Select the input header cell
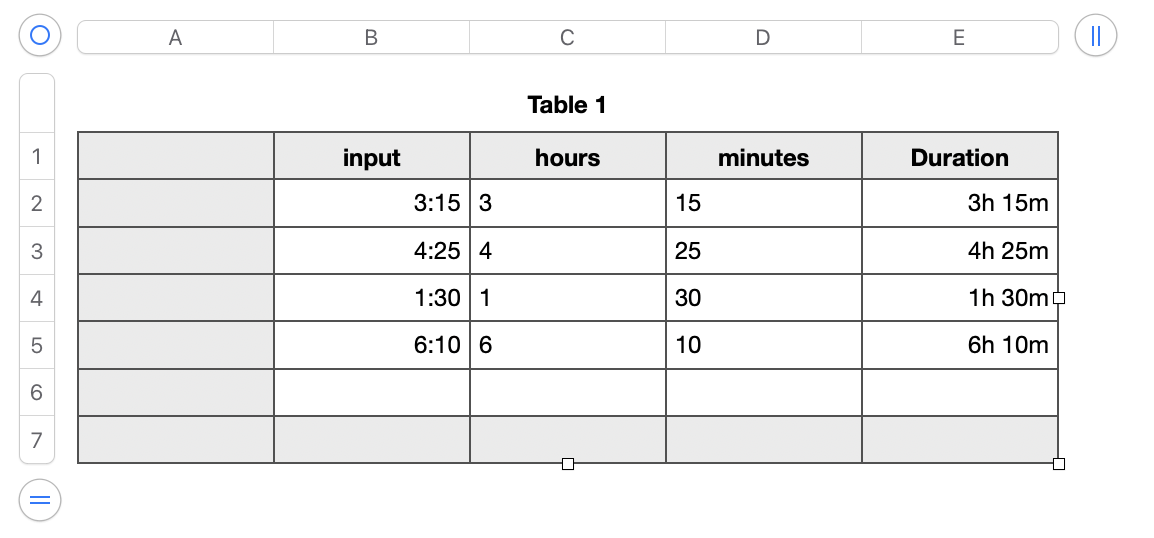Viewport: 1154px width, 538px height. [372, 156]
